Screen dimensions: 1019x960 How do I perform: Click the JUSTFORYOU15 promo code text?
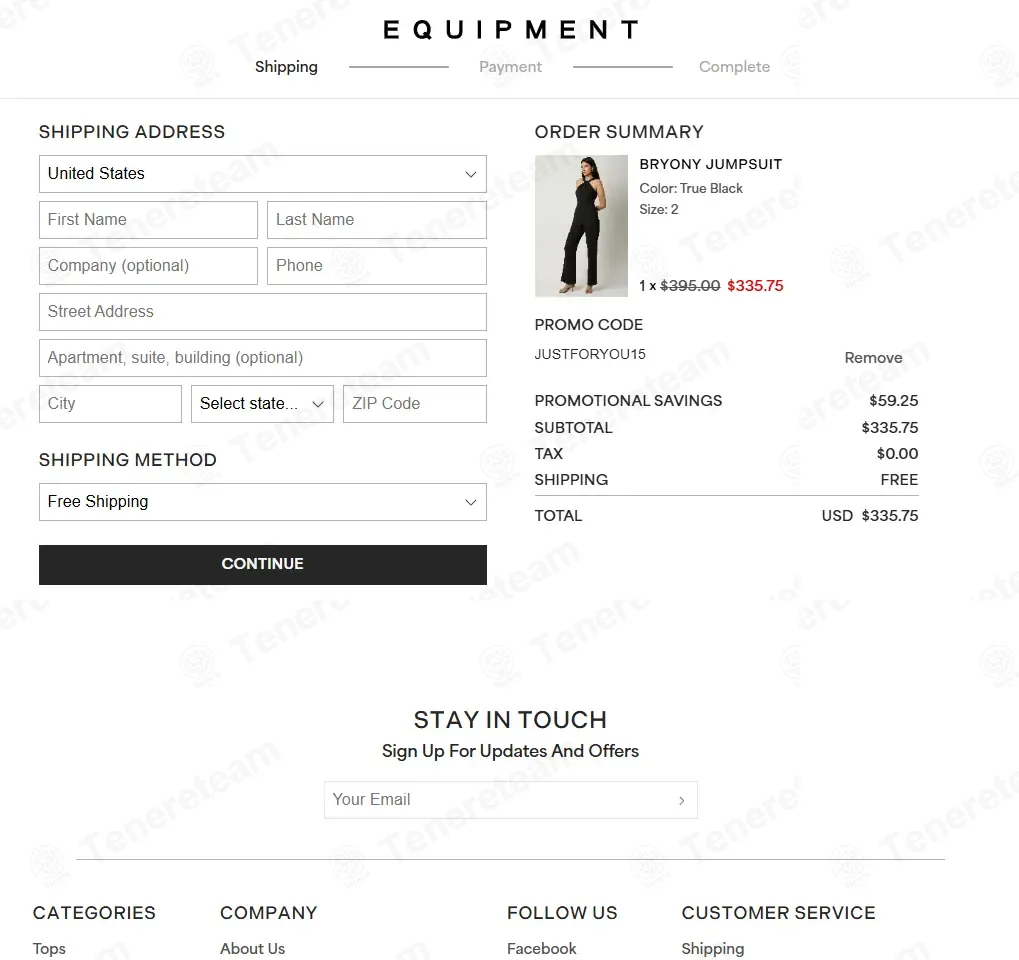pos(590,354)
